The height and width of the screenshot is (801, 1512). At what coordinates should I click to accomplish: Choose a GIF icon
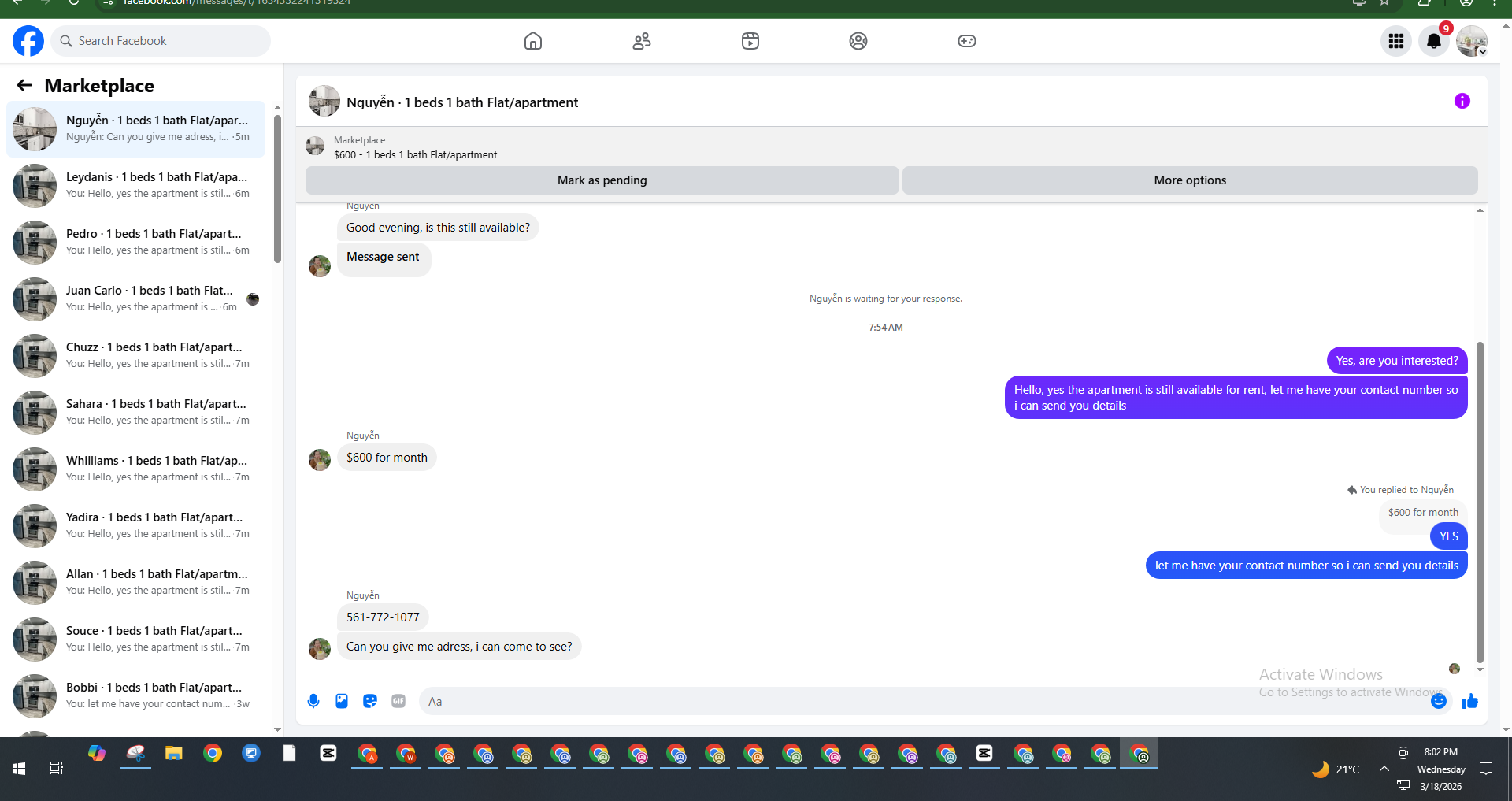point(398,701)
